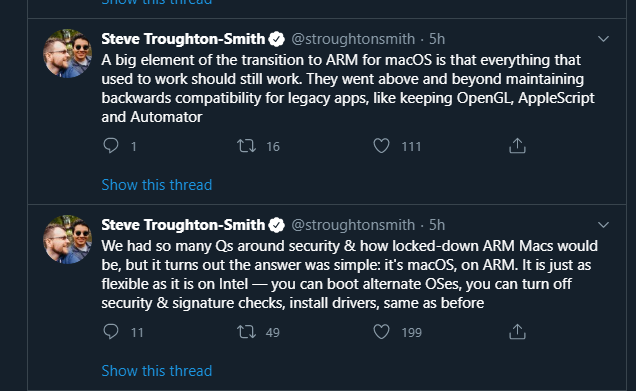Like the tweet with 199 likes
Screen dimensions: 636x391
click(381, 332)
